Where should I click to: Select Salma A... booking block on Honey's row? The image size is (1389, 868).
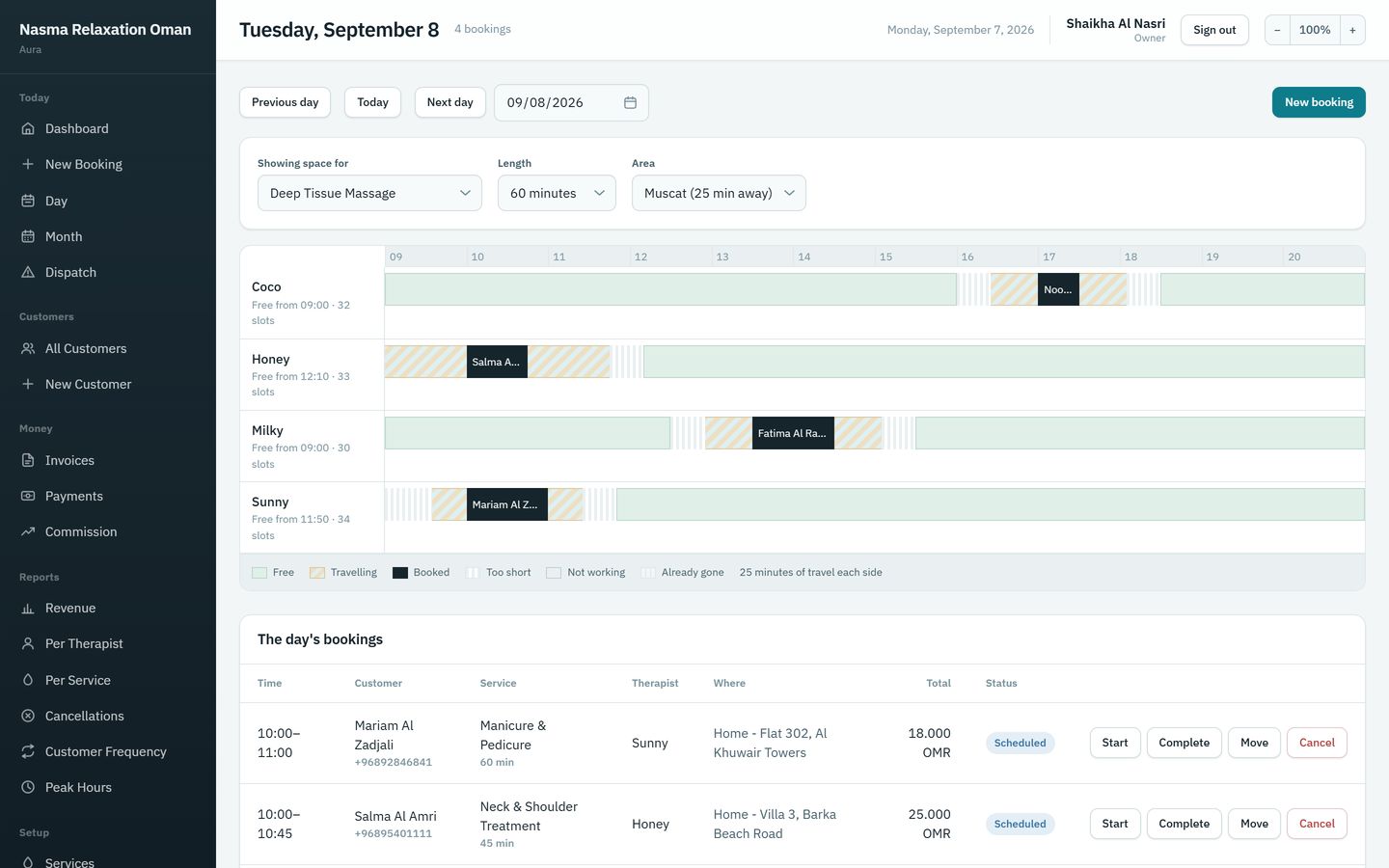[x=497, y=362]
